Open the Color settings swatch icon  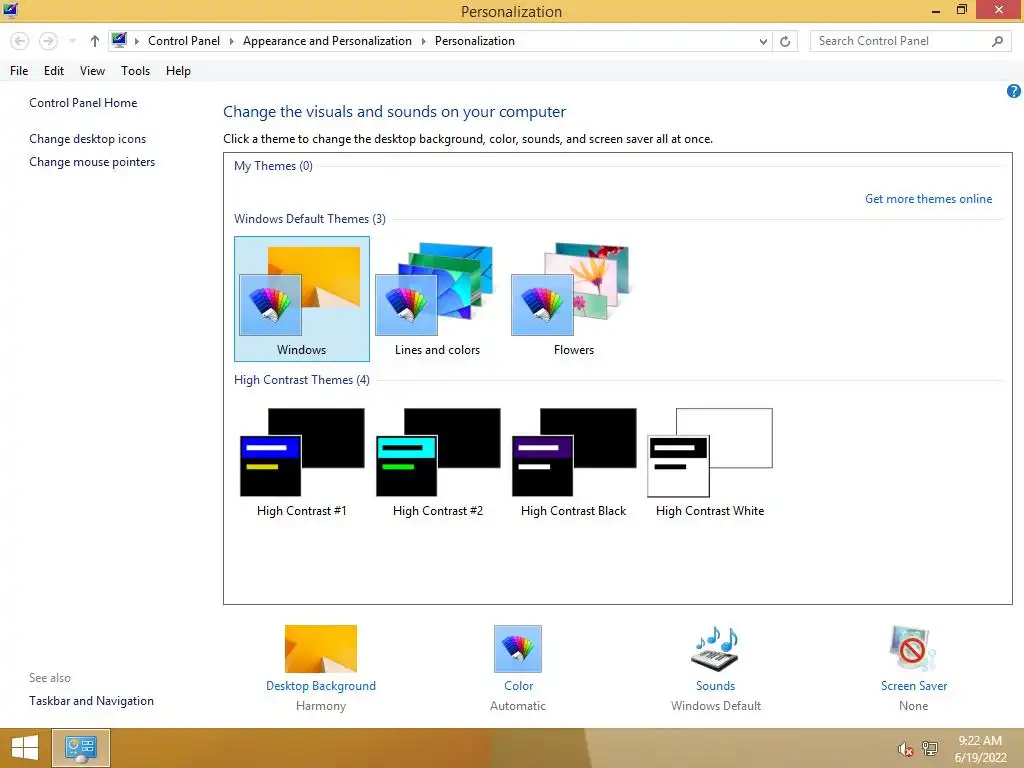point(518,648)
